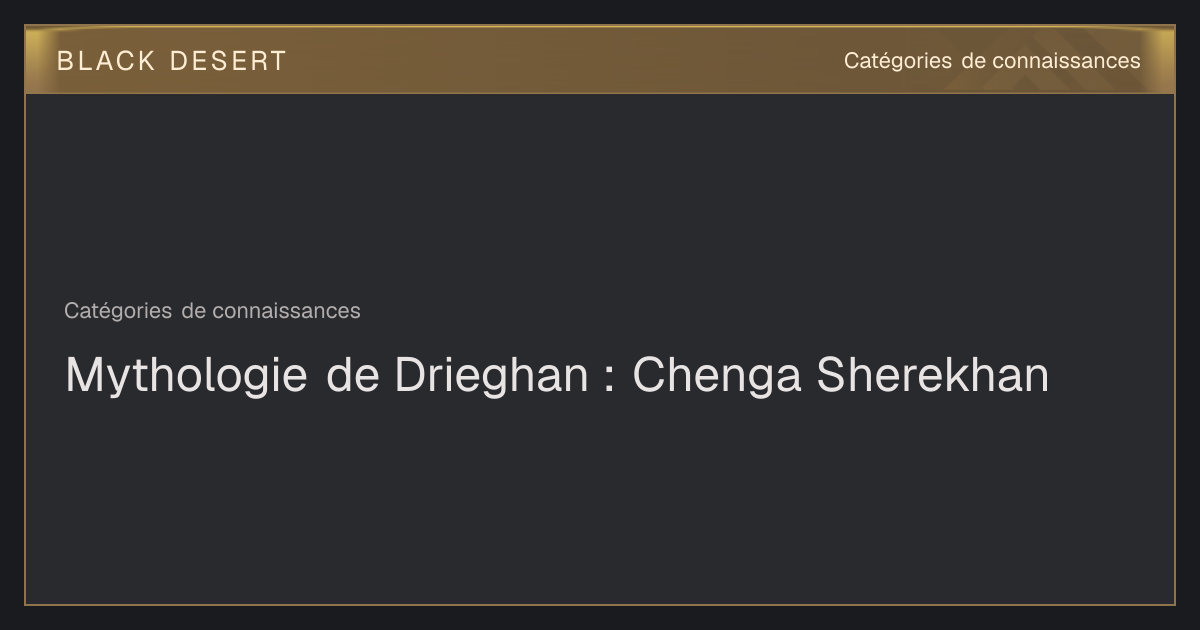Click the empty golden header banner center

[560, 60]
